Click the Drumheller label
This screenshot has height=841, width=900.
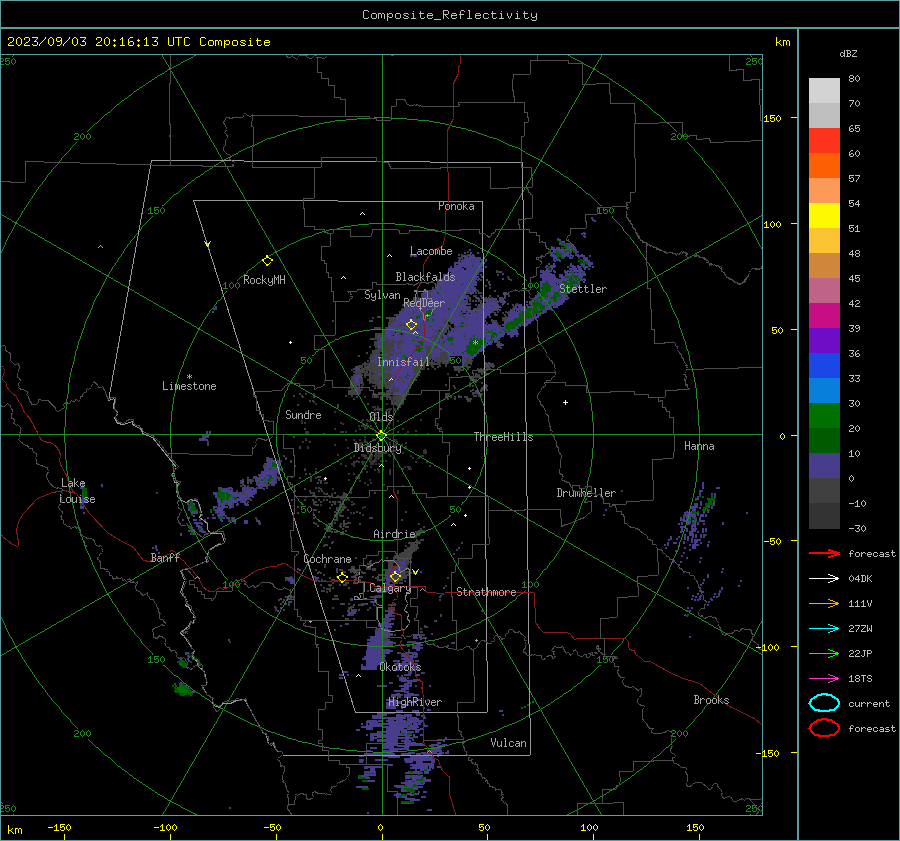click(x=586, y=493)
